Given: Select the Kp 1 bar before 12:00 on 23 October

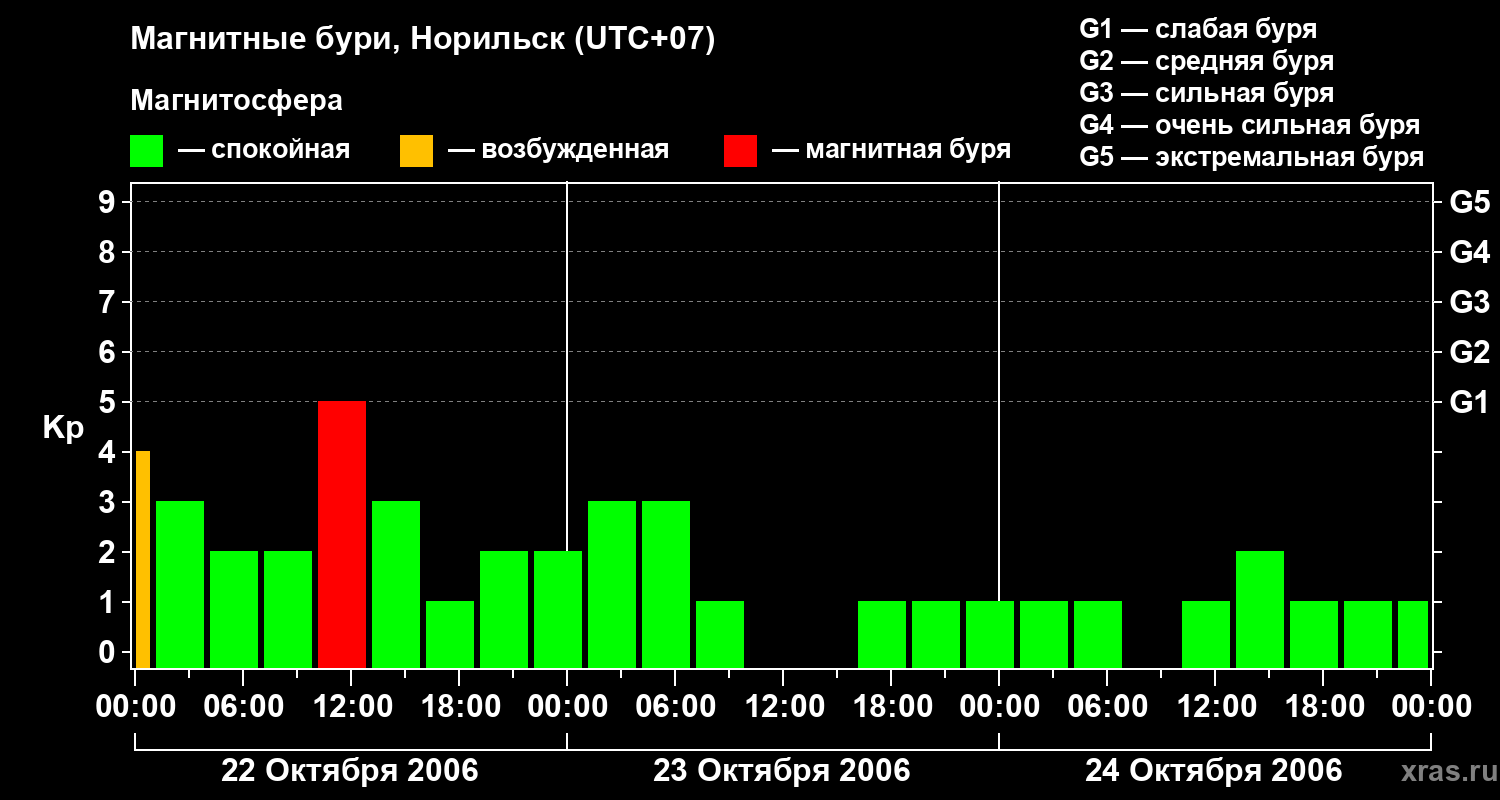Looking at the screenshot, I should tap(720, 635).
